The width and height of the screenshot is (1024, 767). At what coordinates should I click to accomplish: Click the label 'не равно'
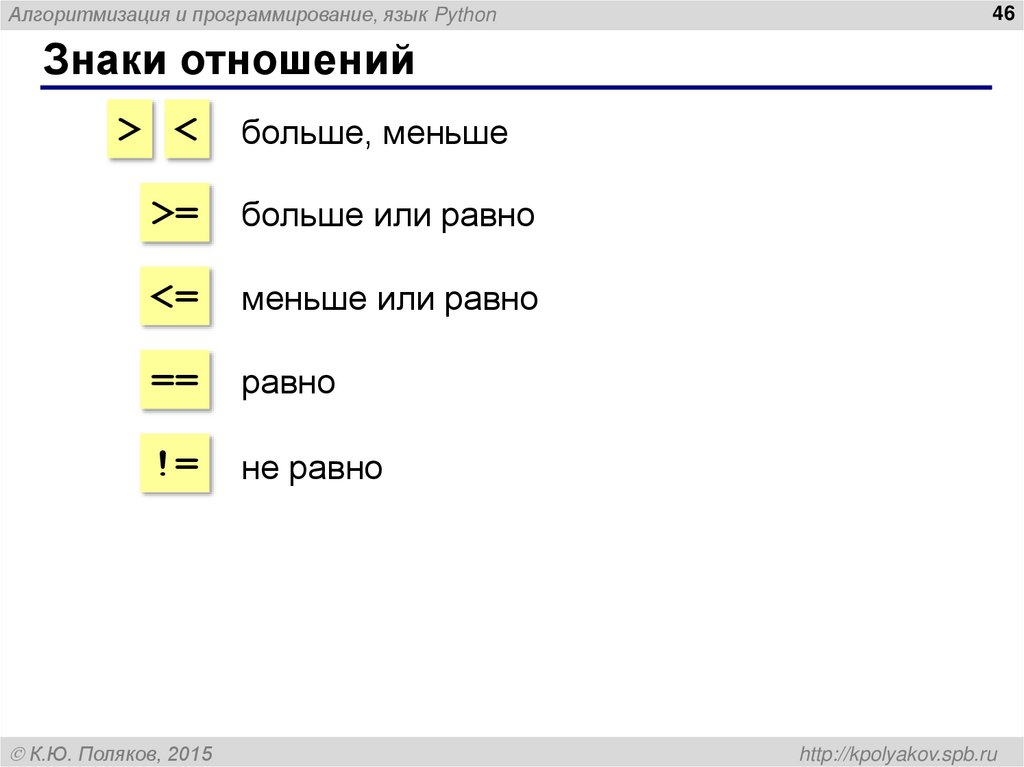(x=311, y=466)
